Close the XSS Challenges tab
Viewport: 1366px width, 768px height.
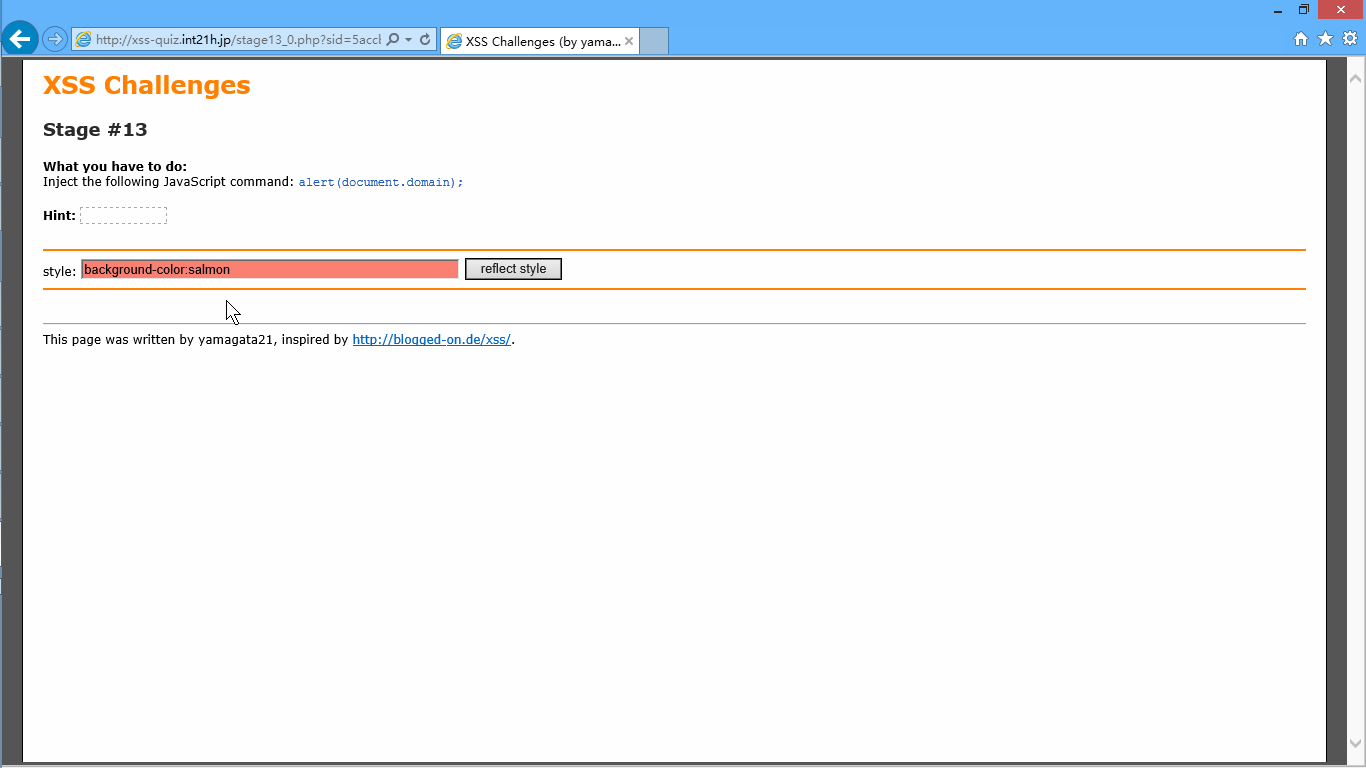coord(629,41)
